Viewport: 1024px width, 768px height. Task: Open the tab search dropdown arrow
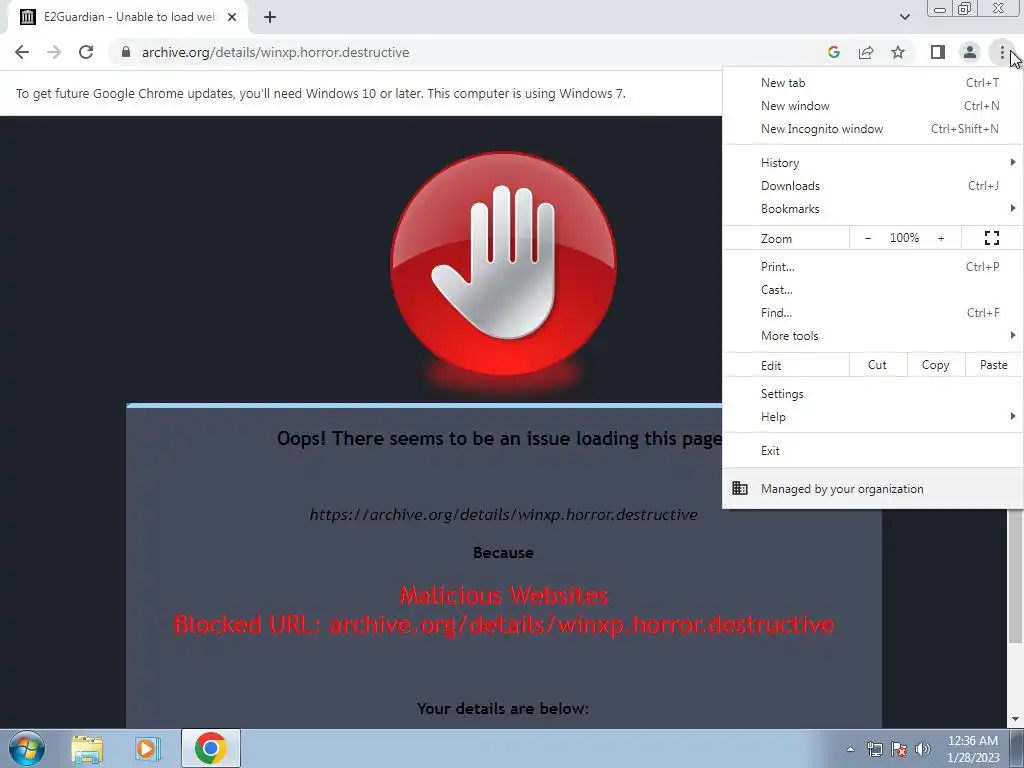coord(904,17)
